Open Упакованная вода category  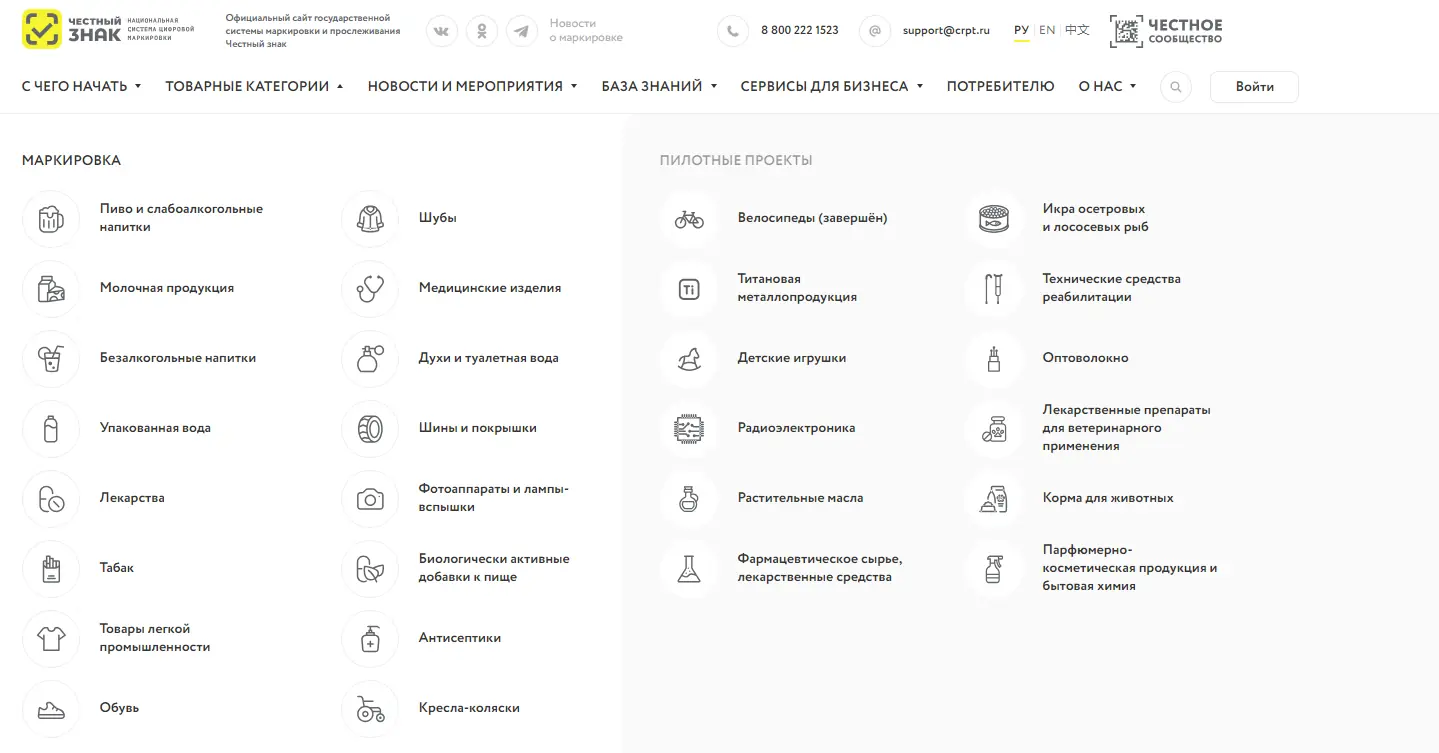(x=155, y=428)
